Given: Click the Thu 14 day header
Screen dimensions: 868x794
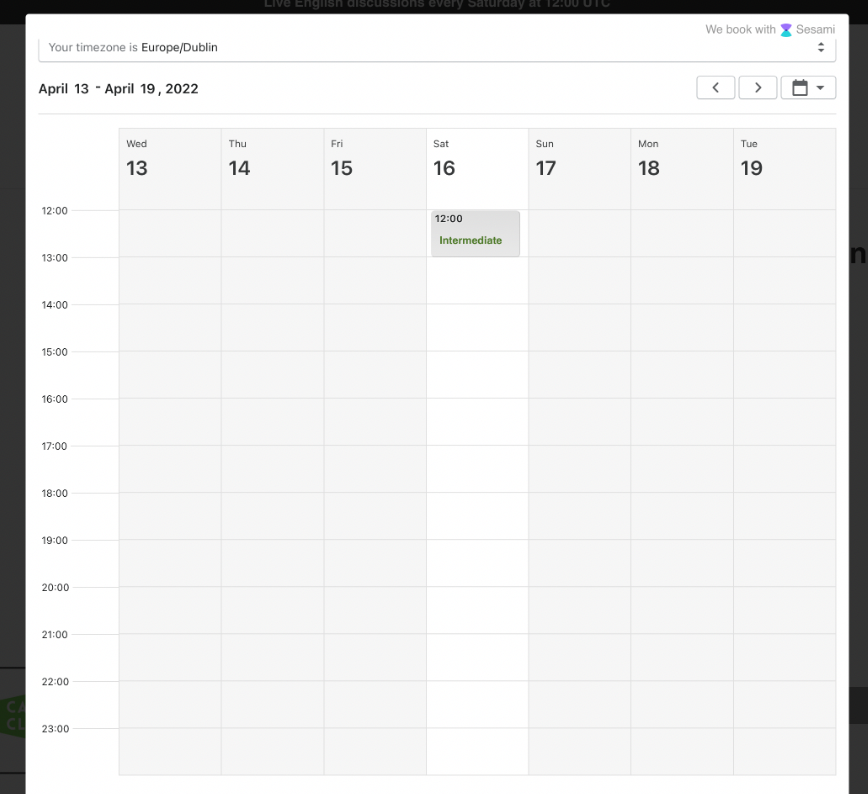Looking at the screenshot, I should tap(272, 159).
